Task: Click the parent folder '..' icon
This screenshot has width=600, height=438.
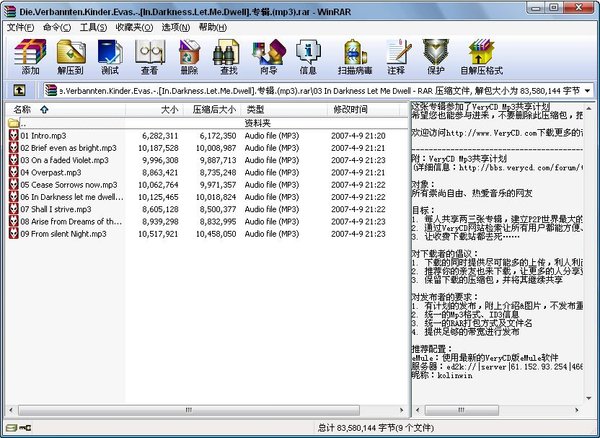Action: pyautogui.click(x=13, y=123)
